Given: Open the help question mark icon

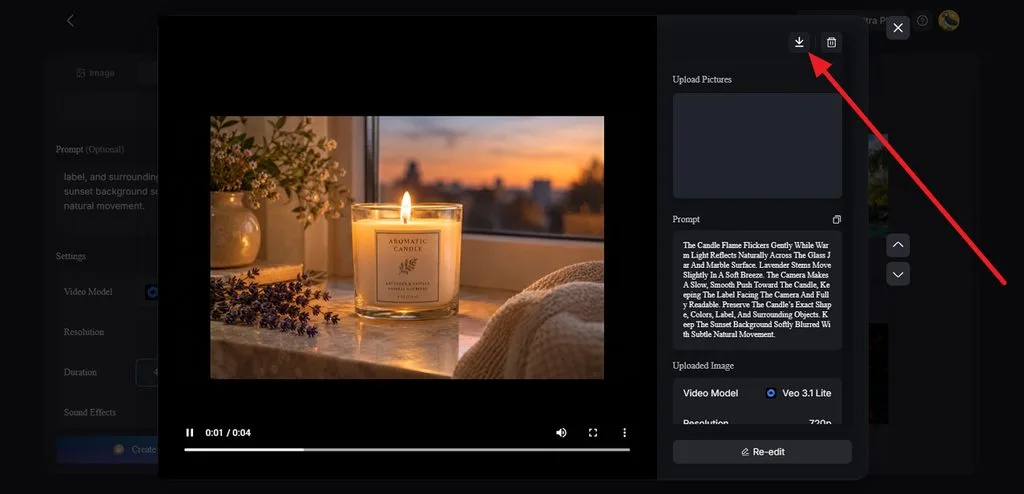Looking at the screenshot, I should [922, 21].
